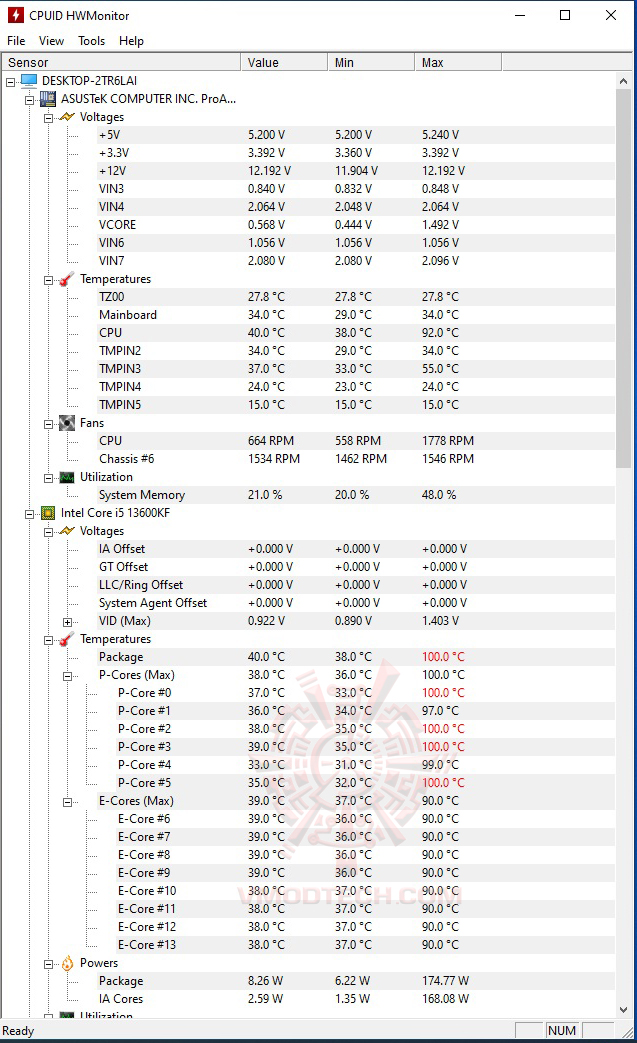Collapse the CPU Voltages group

click(49, 532)
